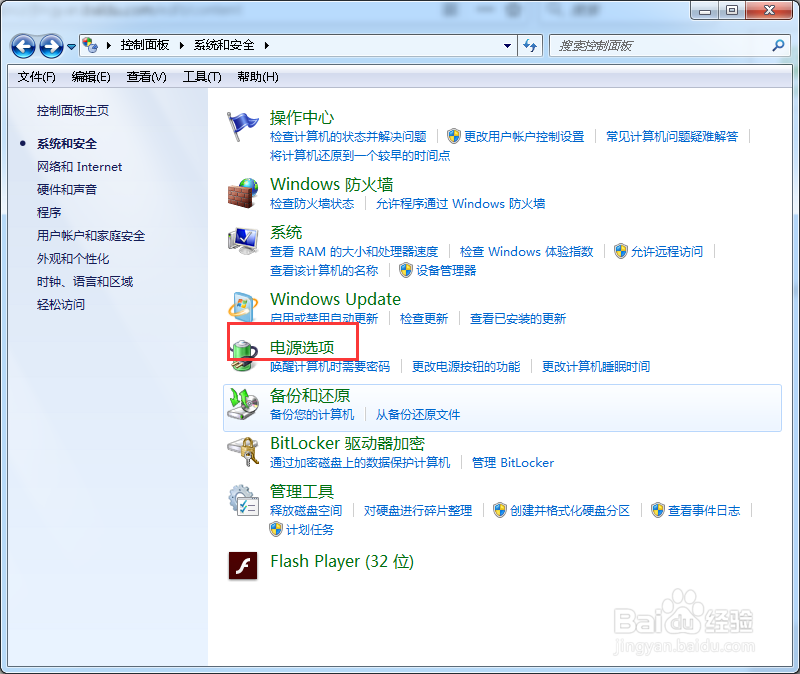Open 程序 category in sidebar
Screen dimensions: 800x674
pyautogui.click(x=49, y=213)
